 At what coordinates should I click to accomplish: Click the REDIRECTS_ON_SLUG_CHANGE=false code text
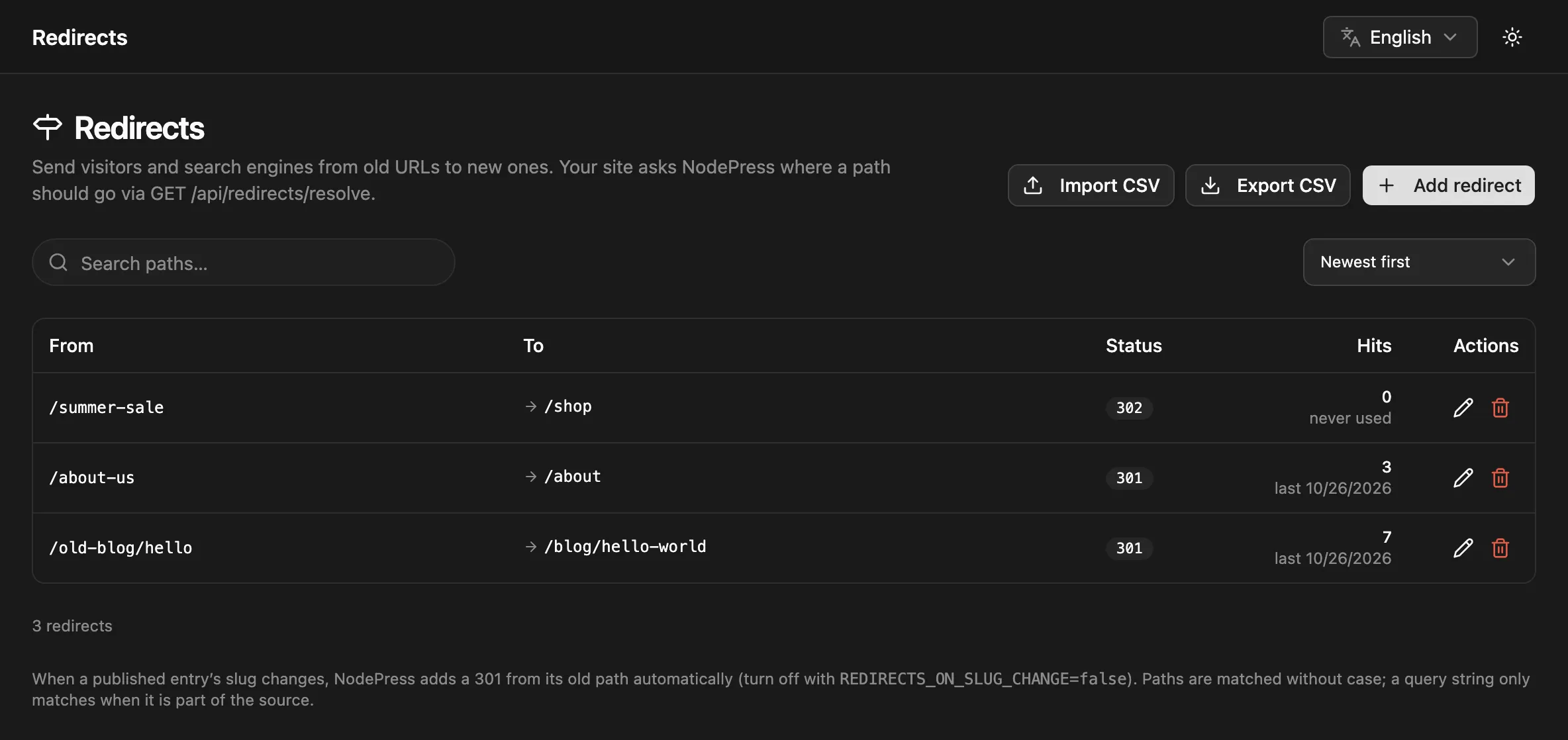pos(983,679)
